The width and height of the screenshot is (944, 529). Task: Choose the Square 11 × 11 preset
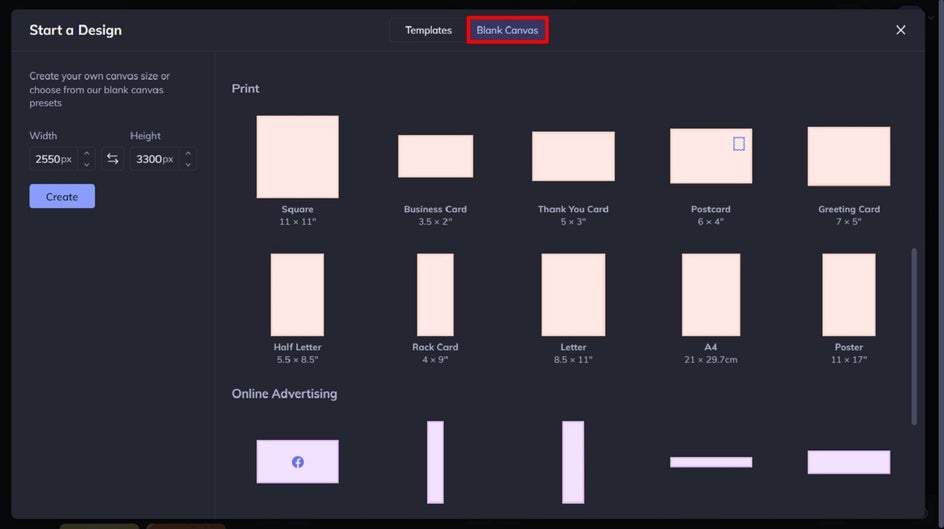tap(297, 156)
